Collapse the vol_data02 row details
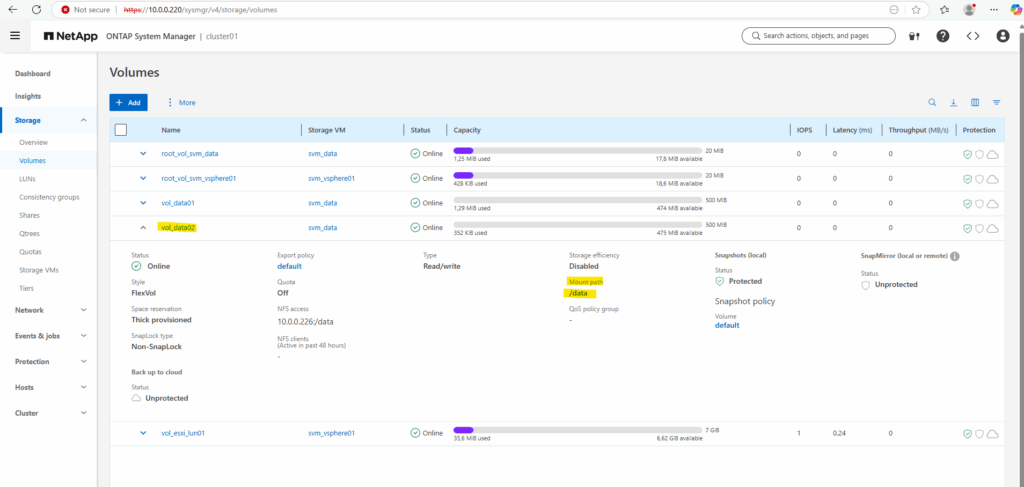The image size is (1024, 487). tap(143, 228)
